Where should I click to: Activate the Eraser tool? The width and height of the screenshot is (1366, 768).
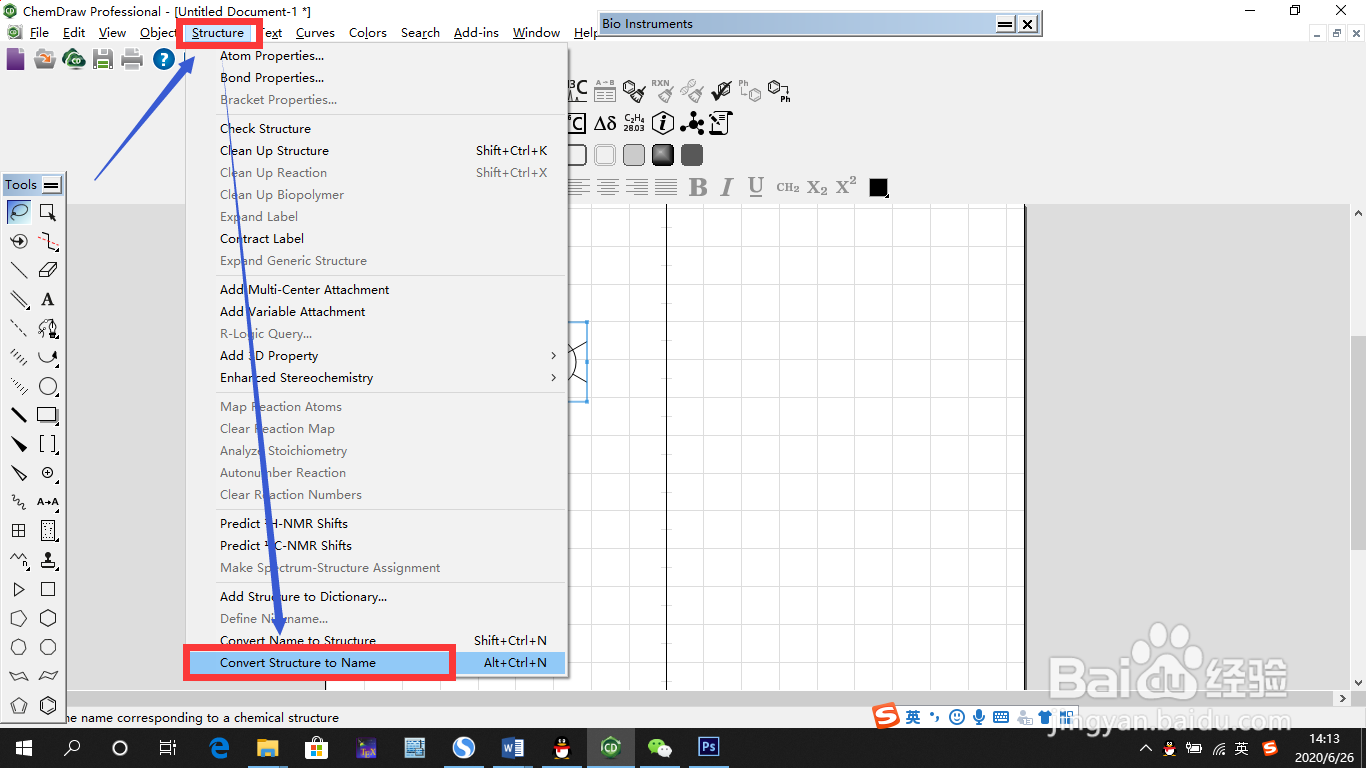pos(47,270)
